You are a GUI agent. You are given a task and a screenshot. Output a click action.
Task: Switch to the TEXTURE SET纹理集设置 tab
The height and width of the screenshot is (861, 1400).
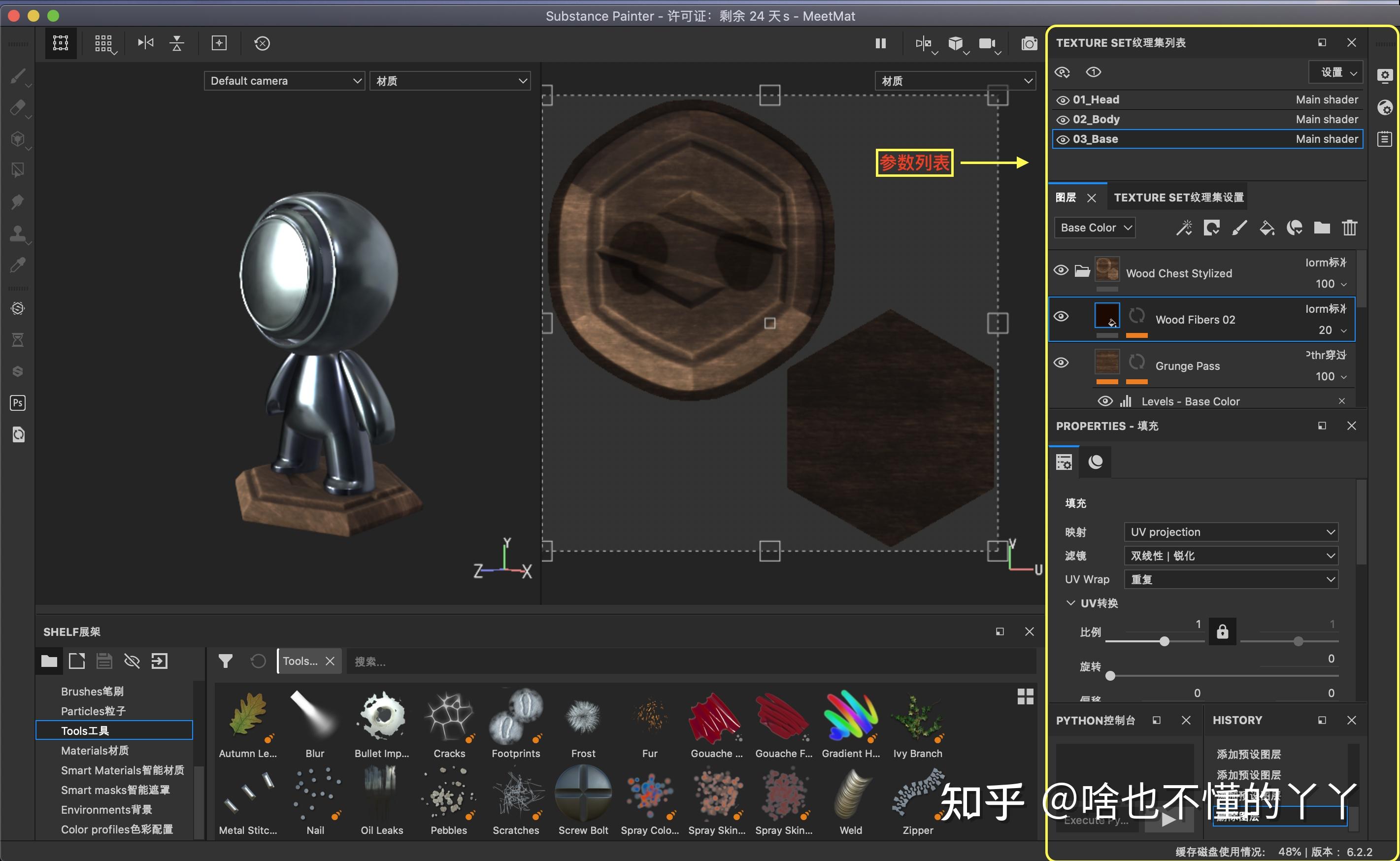(1178, 197)
